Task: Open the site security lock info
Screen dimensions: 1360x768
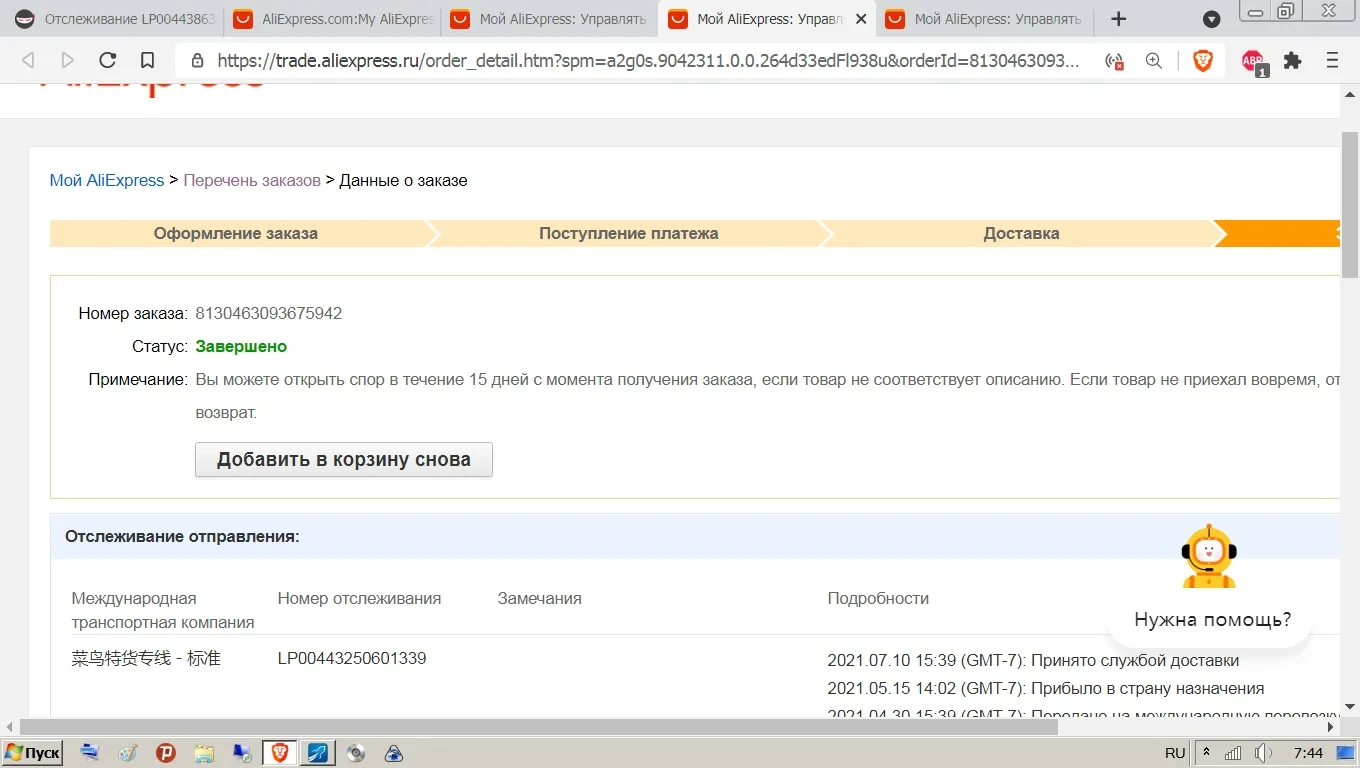Action: click(x=197, y=61)
